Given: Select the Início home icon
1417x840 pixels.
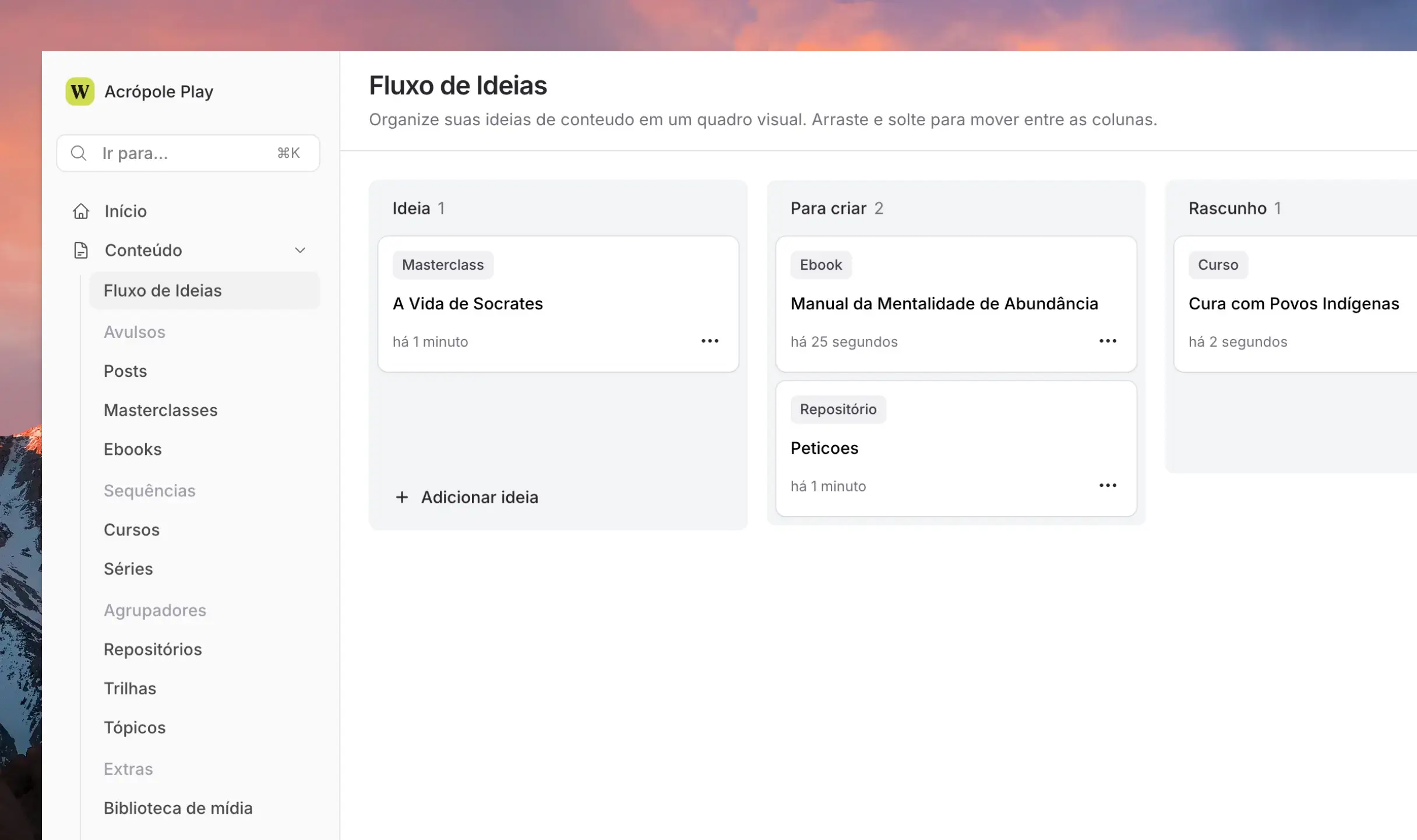Looking at the screenshot, I should tap(80, 211).
